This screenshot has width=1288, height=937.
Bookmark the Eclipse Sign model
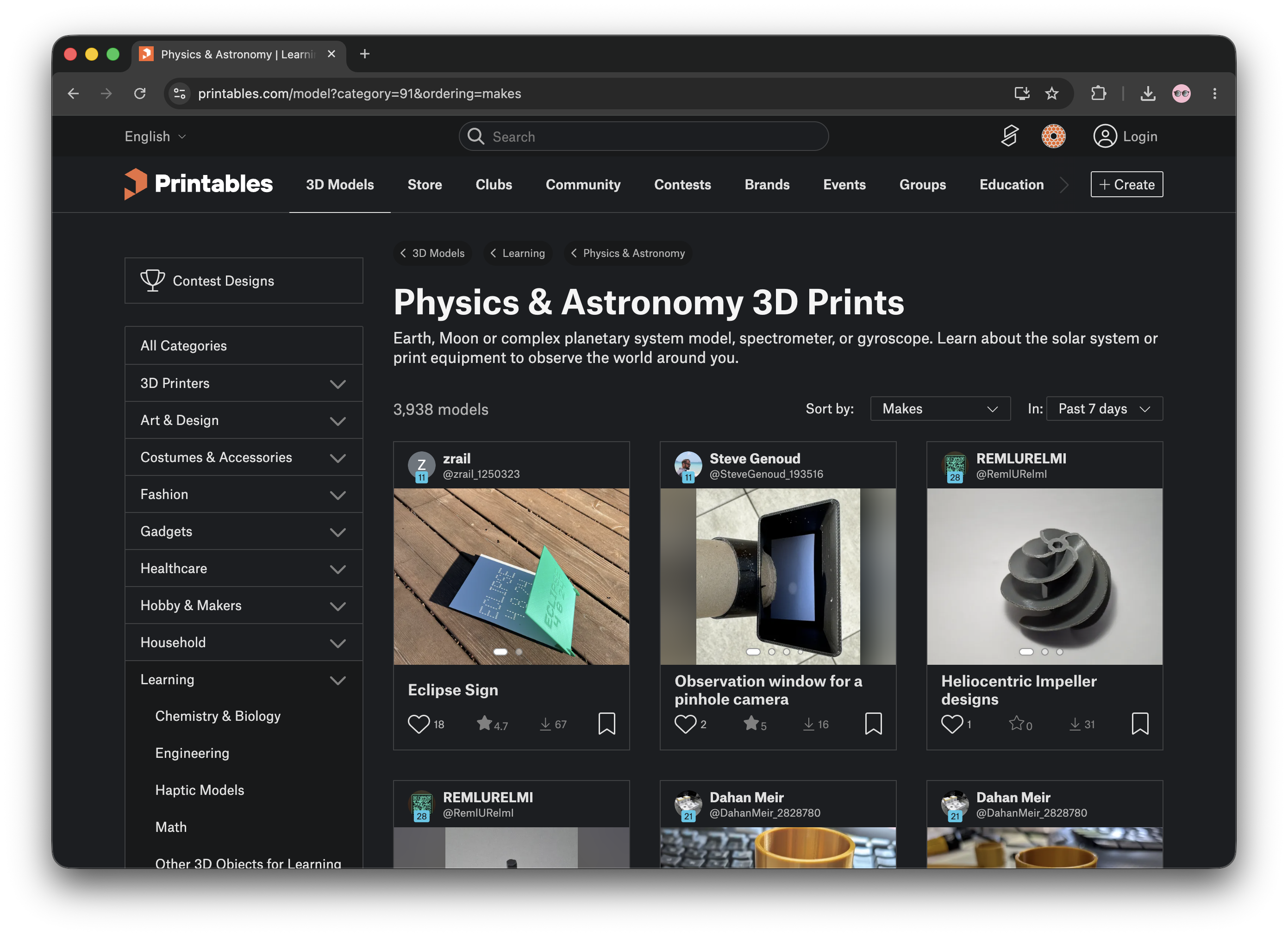[606, 724]
